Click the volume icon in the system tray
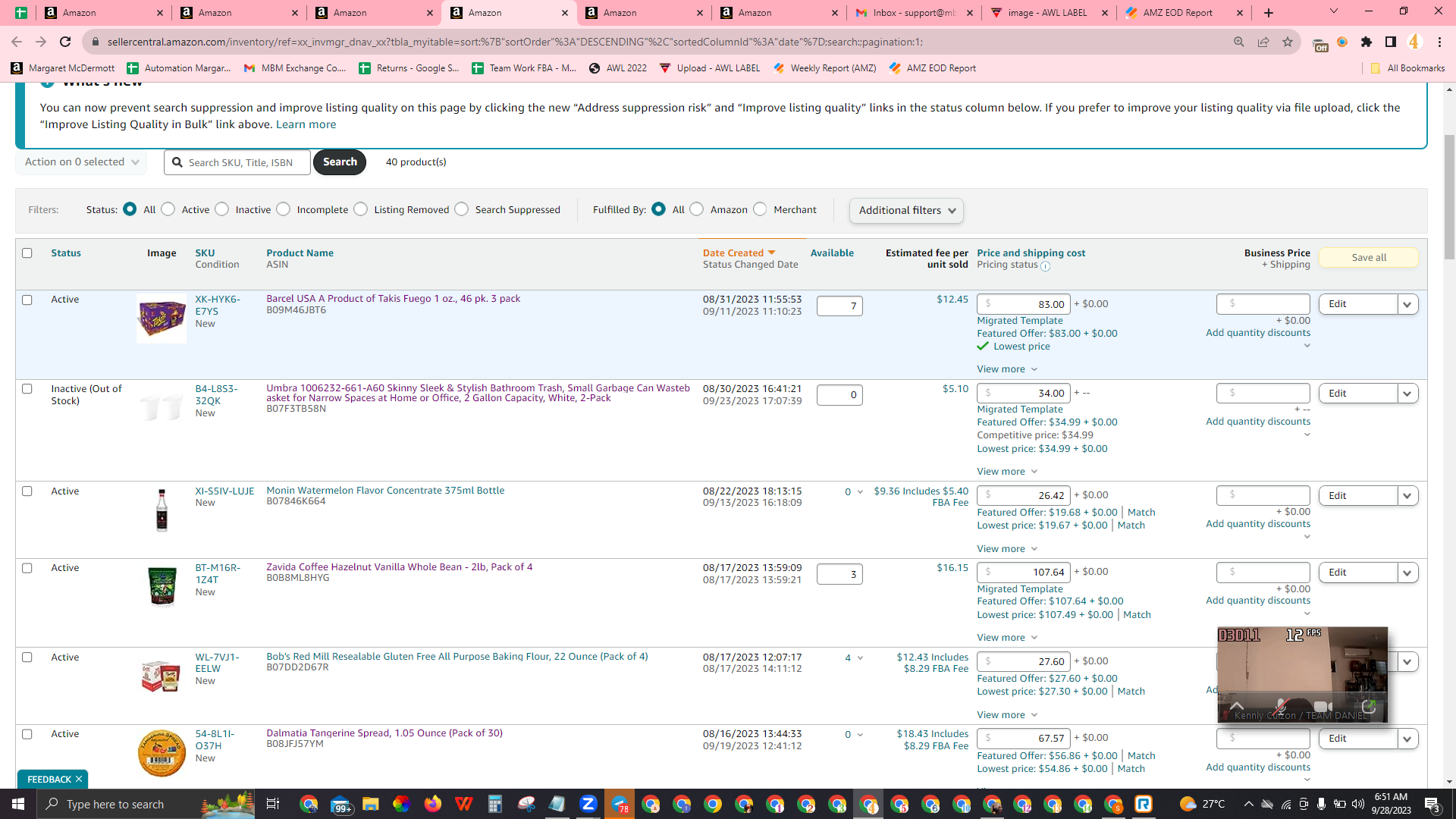The height and width of the screenshot is (819, 1456). pyautogui.click(x=1357, y=804)
